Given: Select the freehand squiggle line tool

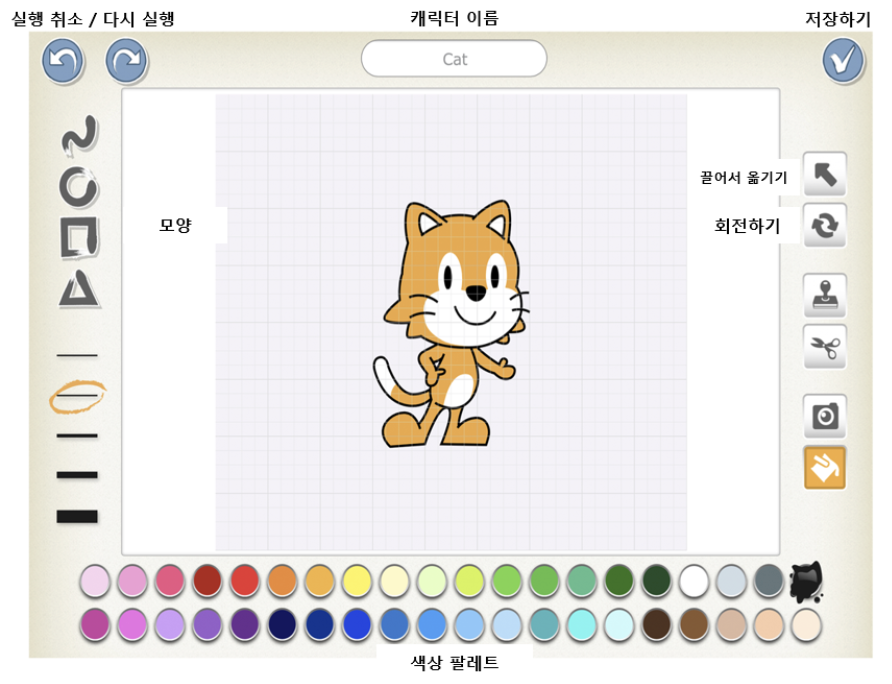Looking at the screenshot, I should (x=80, y=135).
